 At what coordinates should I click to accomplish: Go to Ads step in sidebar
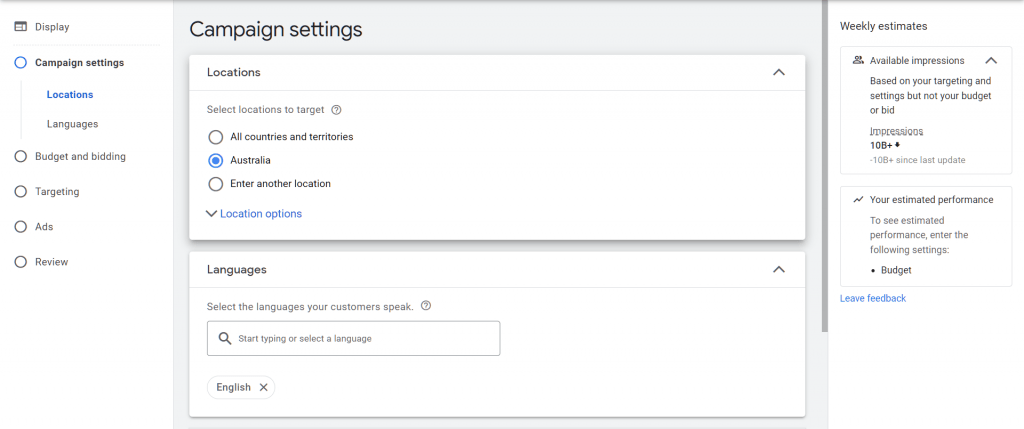tap(44, 227)
